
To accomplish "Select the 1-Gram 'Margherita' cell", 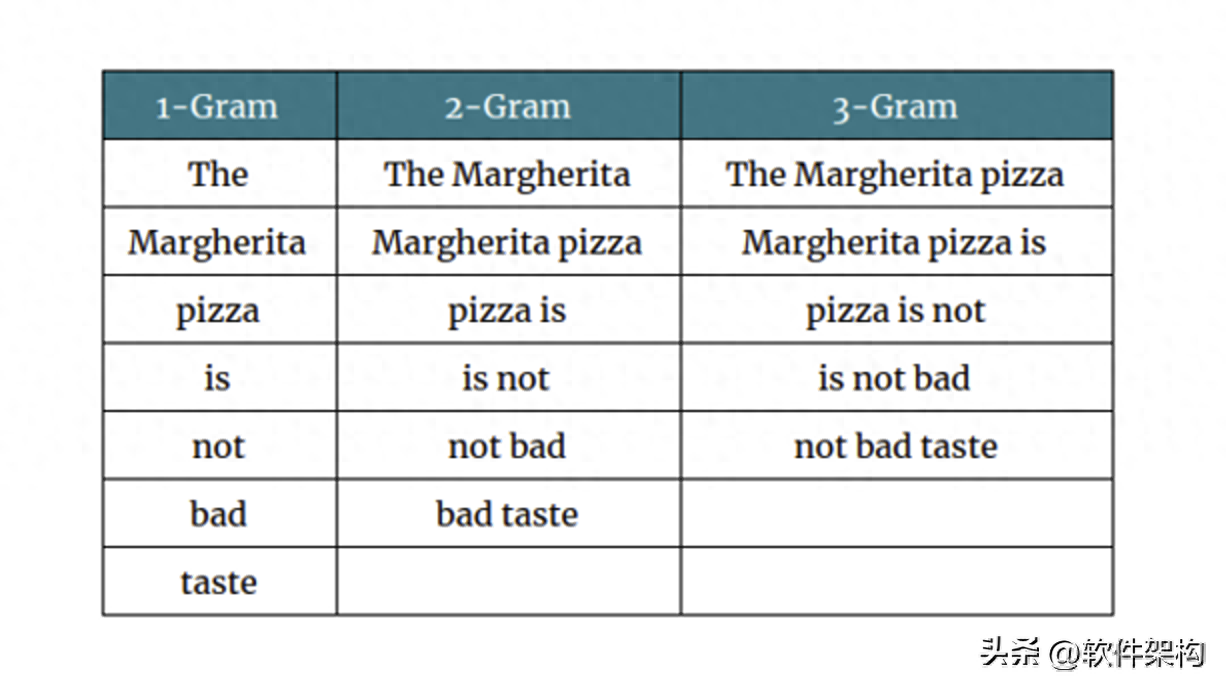I will pos(219,242).
